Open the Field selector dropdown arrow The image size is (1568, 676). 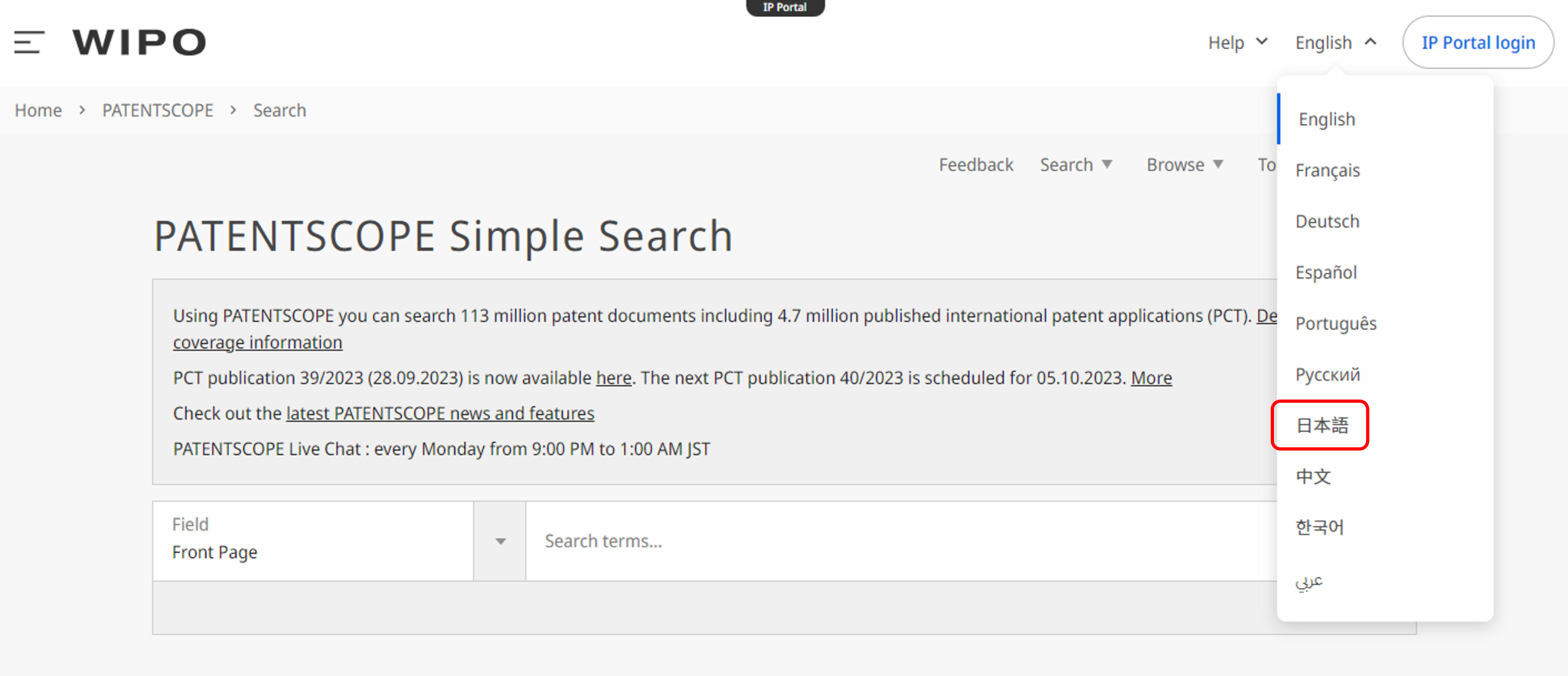(x=500, y=541)
